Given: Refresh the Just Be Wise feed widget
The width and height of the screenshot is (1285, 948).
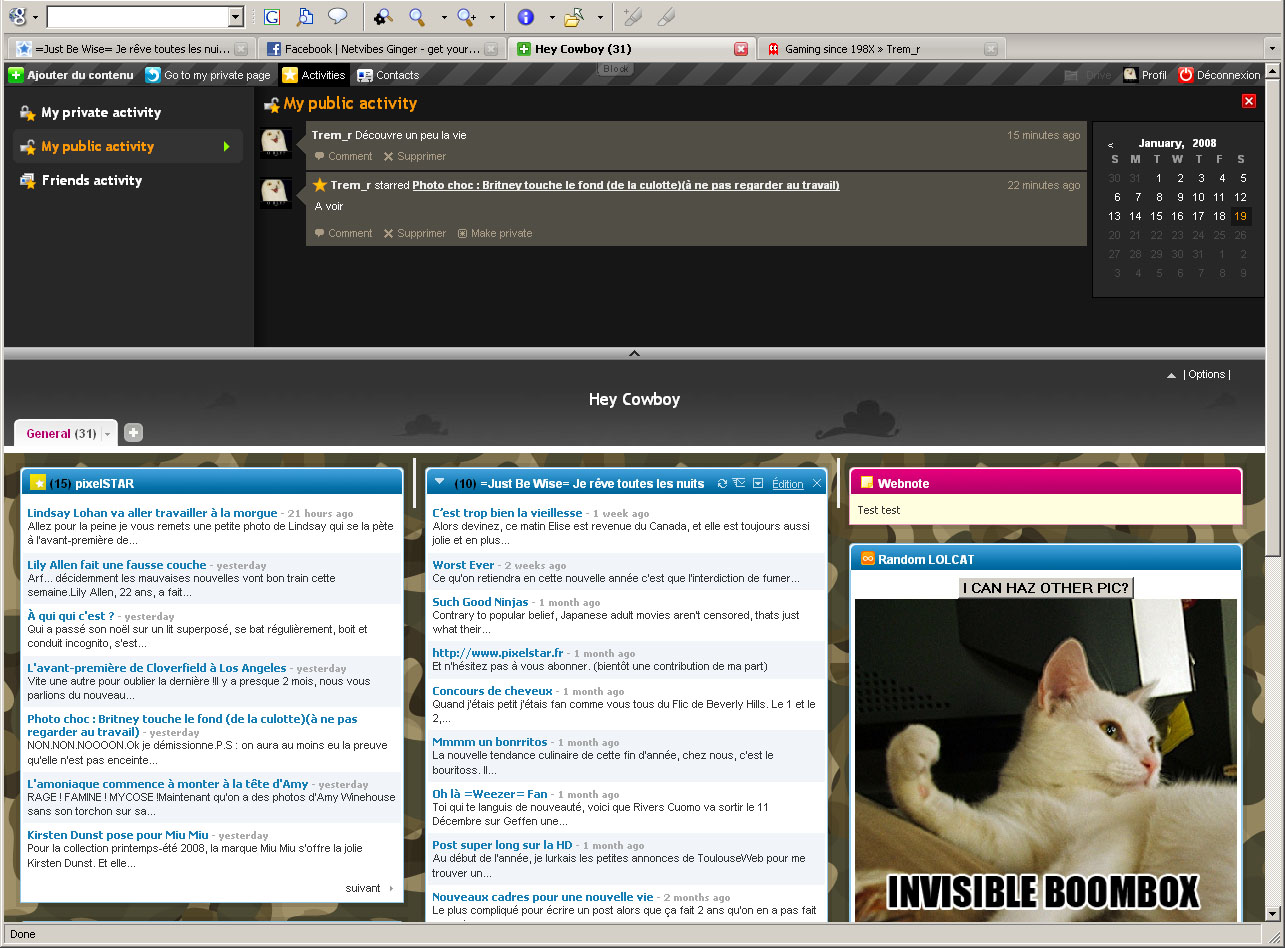Looking at the screenshot, I should pos(722,484).
